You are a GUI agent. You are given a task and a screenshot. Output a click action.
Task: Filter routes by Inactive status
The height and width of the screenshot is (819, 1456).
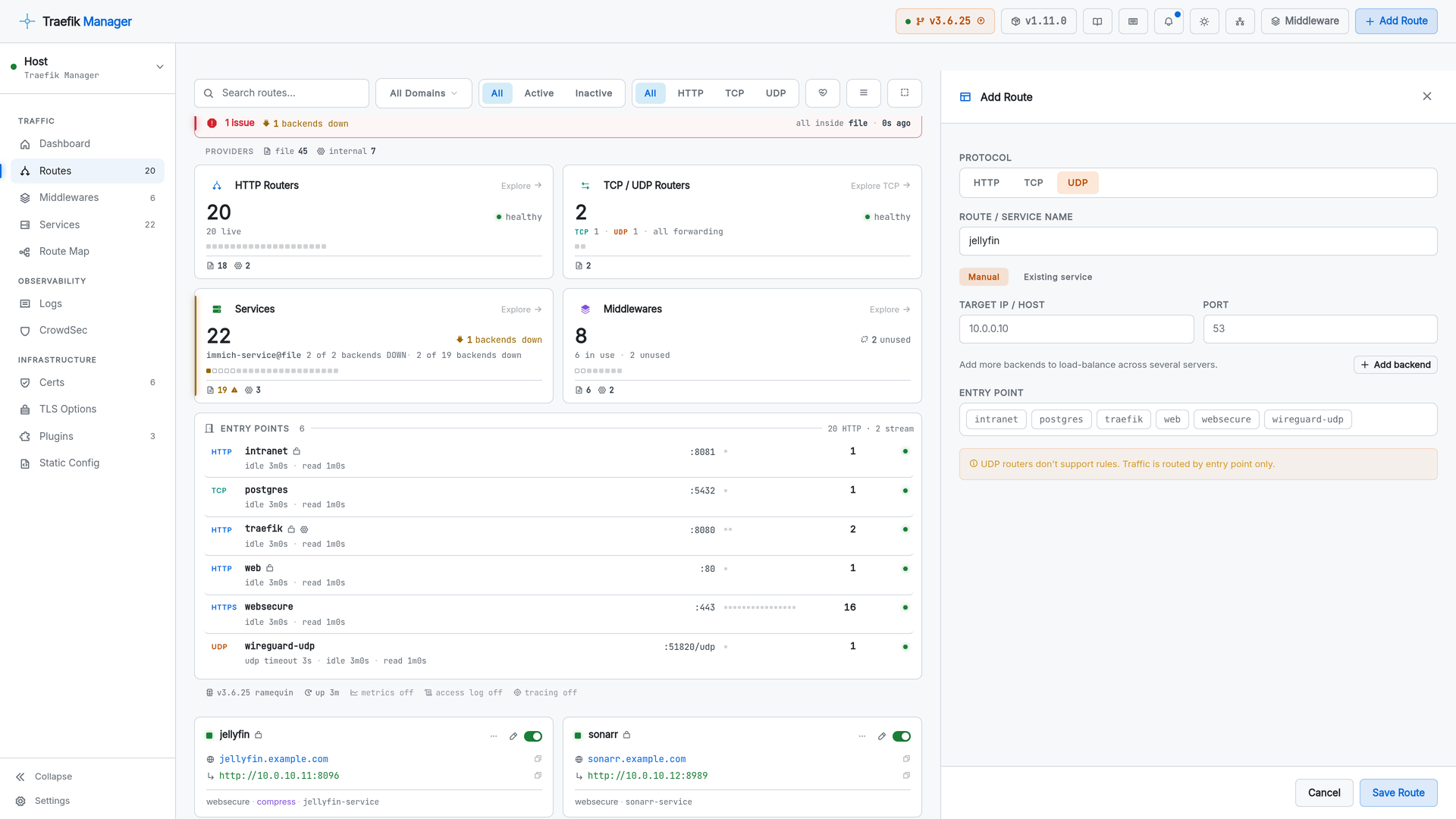pyautogui.click(x=594, y=93)
